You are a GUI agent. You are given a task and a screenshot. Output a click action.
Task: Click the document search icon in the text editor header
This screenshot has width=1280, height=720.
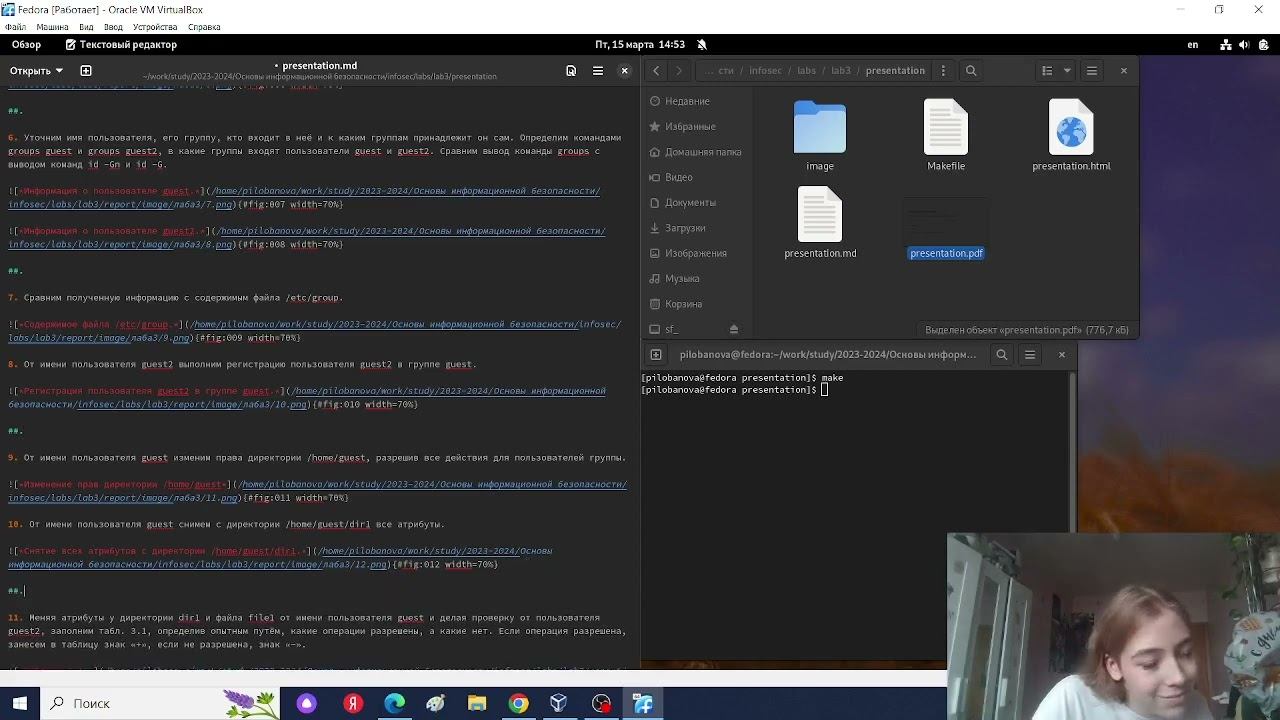(x=571, y=71)
